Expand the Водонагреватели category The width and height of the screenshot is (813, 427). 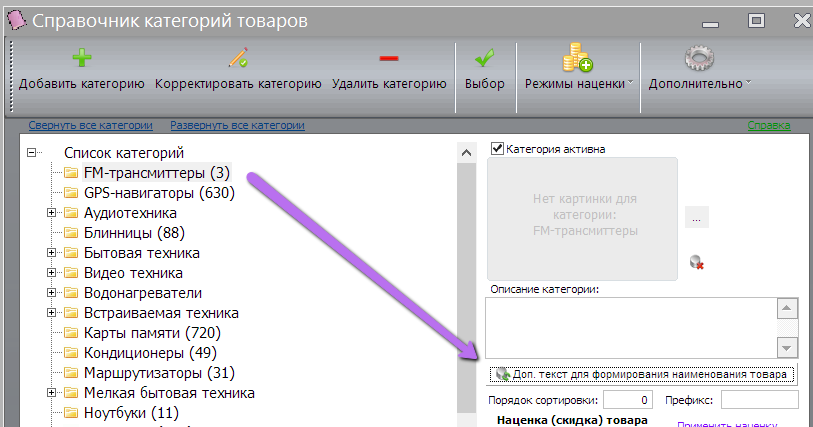click(x=51, y=293)
